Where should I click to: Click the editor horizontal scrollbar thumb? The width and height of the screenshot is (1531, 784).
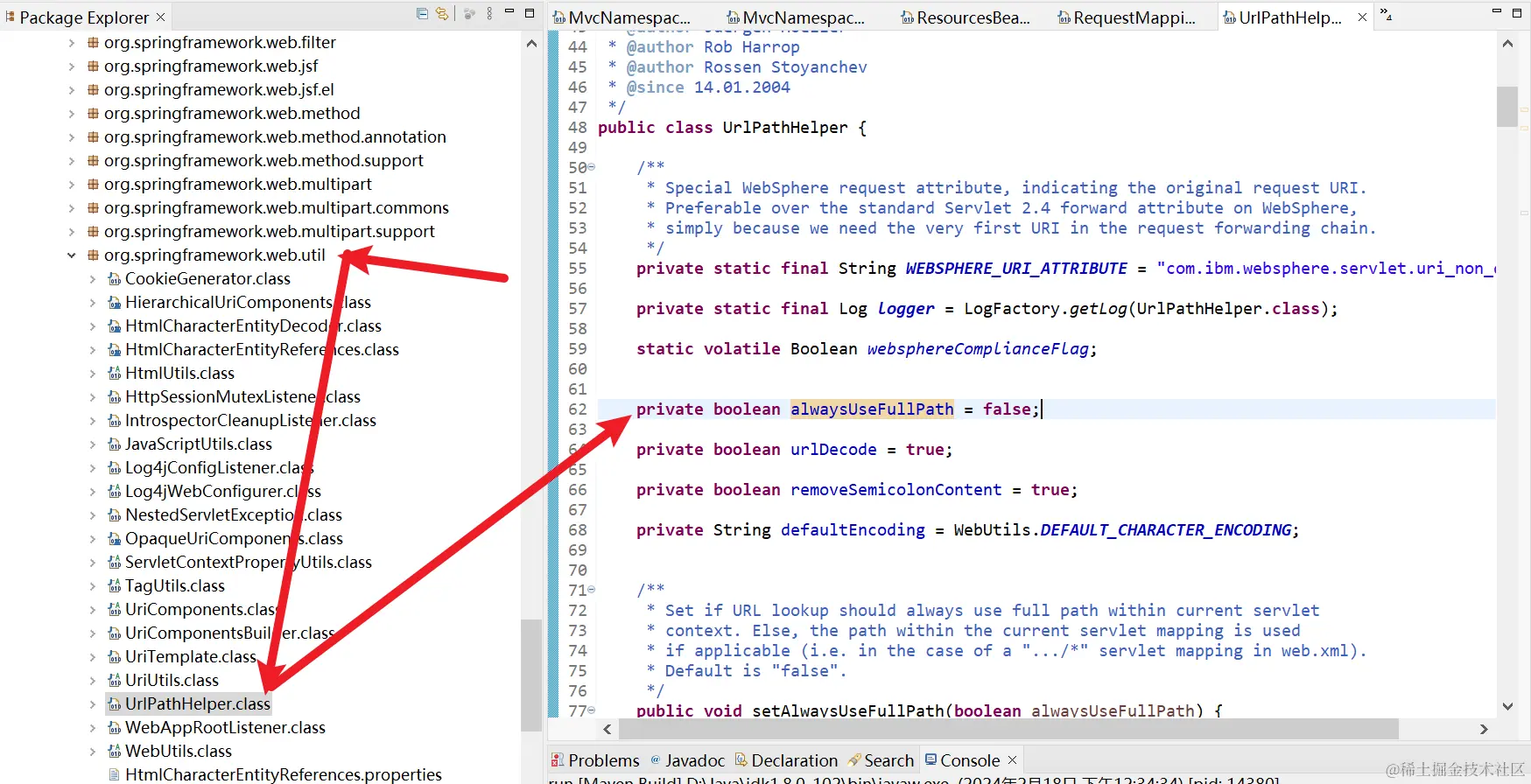tap(1008, 729)
